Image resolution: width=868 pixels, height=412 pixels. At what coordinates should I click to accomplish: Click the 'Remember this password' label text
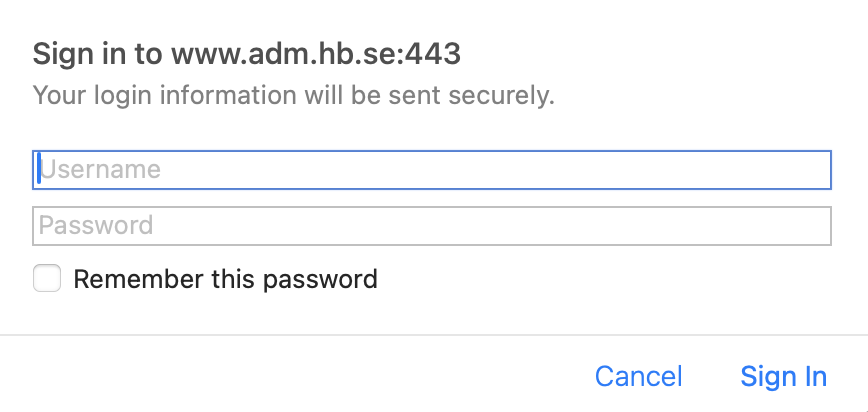[x=225, y=279]
